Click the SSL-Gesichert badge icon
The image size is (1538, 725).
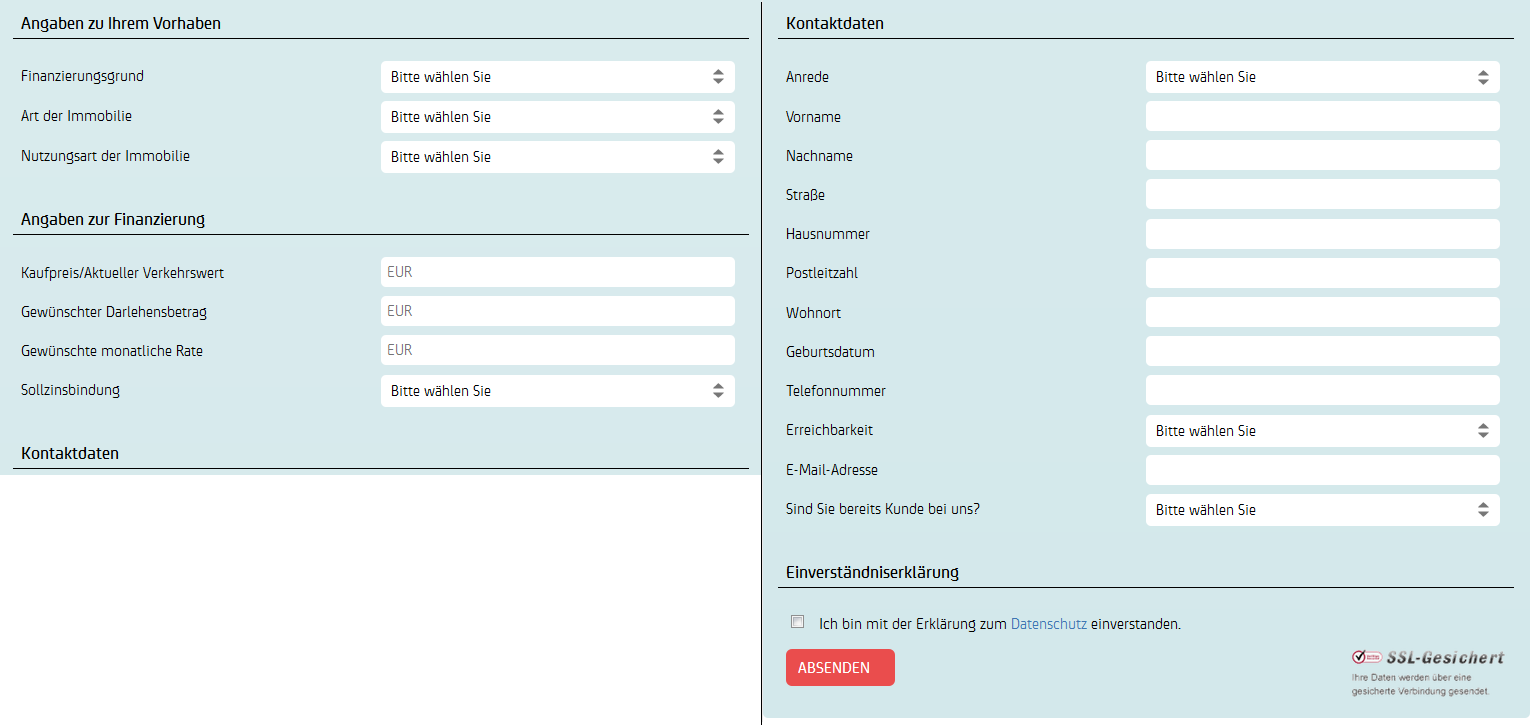[x=1366, y=657]
